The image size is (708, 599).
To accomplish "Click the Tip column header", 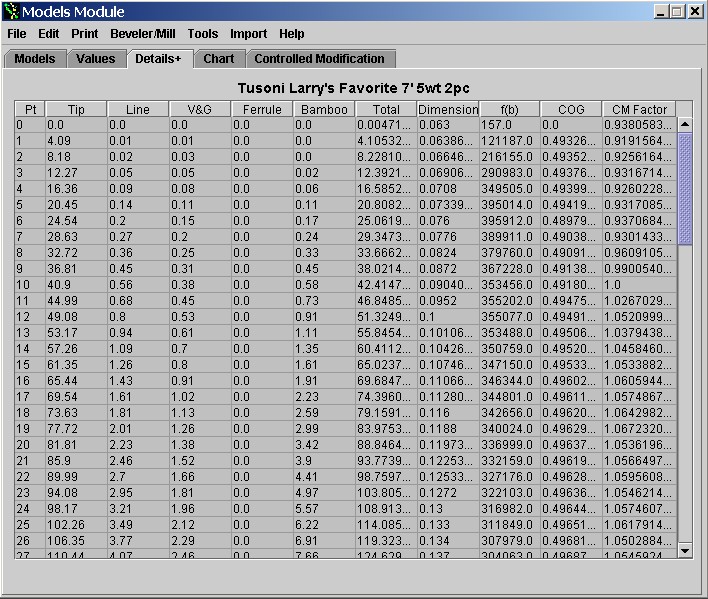I will 76,109.
